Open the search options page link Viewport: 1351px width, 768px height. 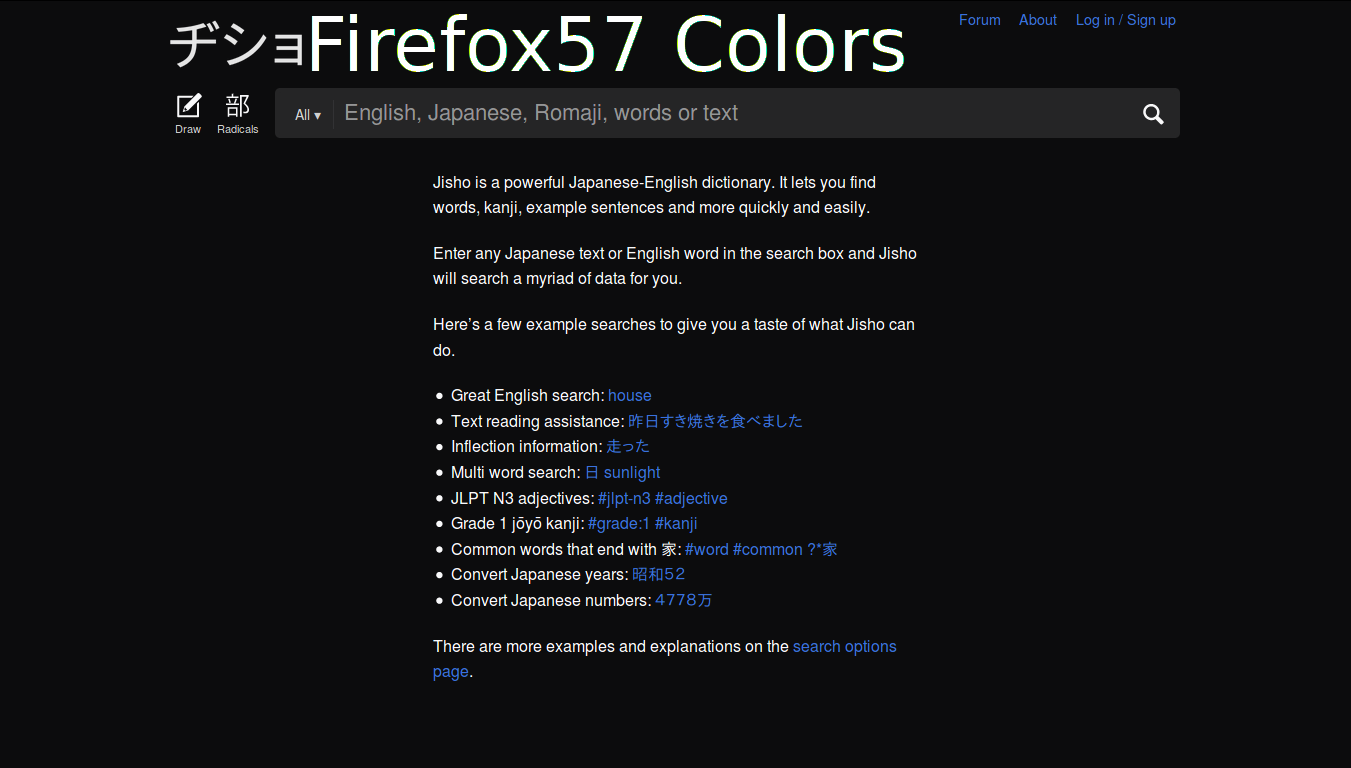pyautogui.click(x=665, y=659)
